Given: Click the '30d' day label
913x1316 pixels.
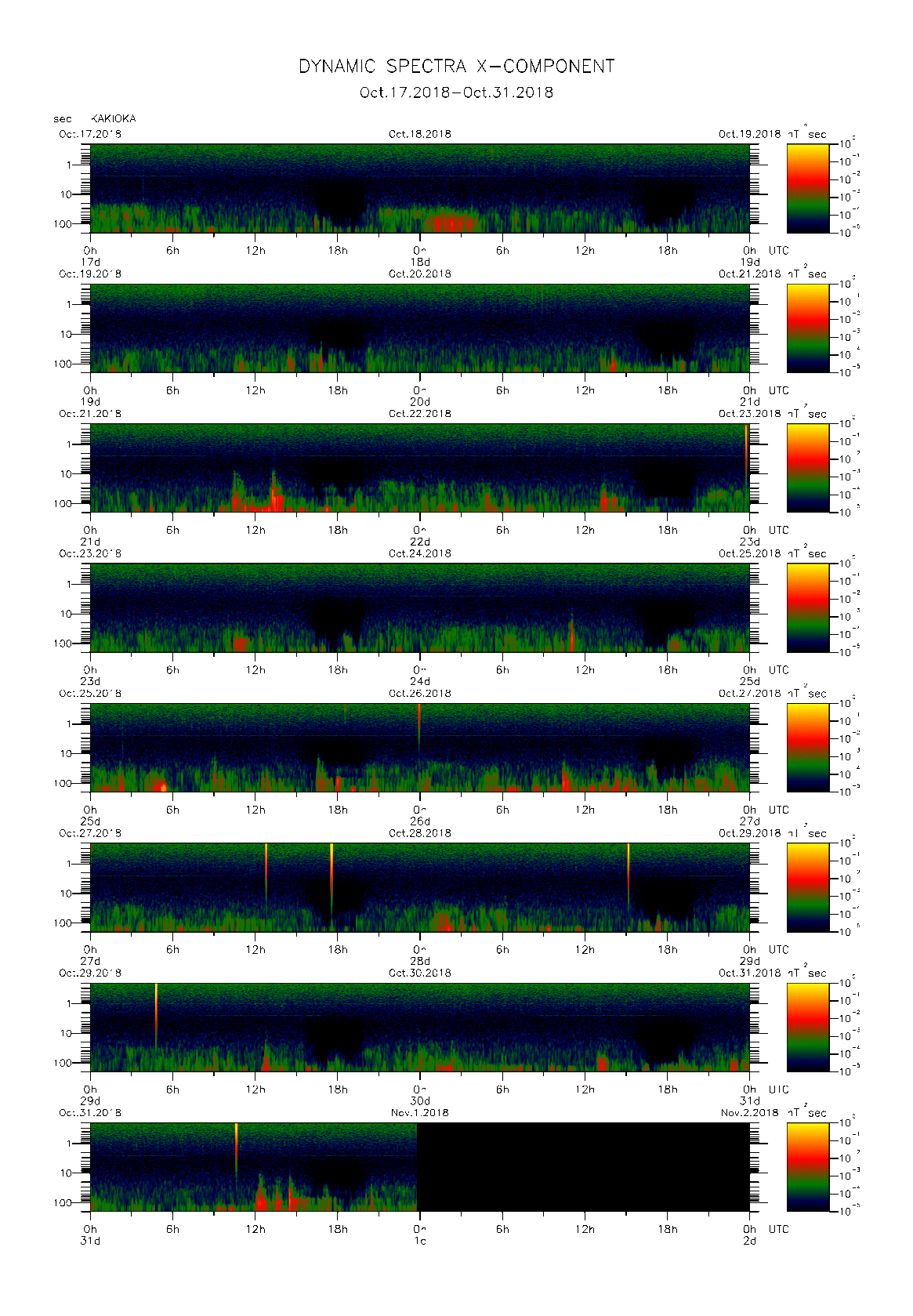Looking at the screenshot, I should tap(420, 1101).
